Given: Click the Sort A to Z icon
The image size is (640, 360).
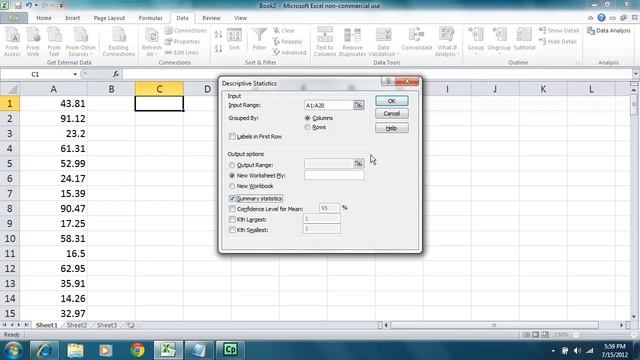Looking at the screenshot, I should coord(218,35).
